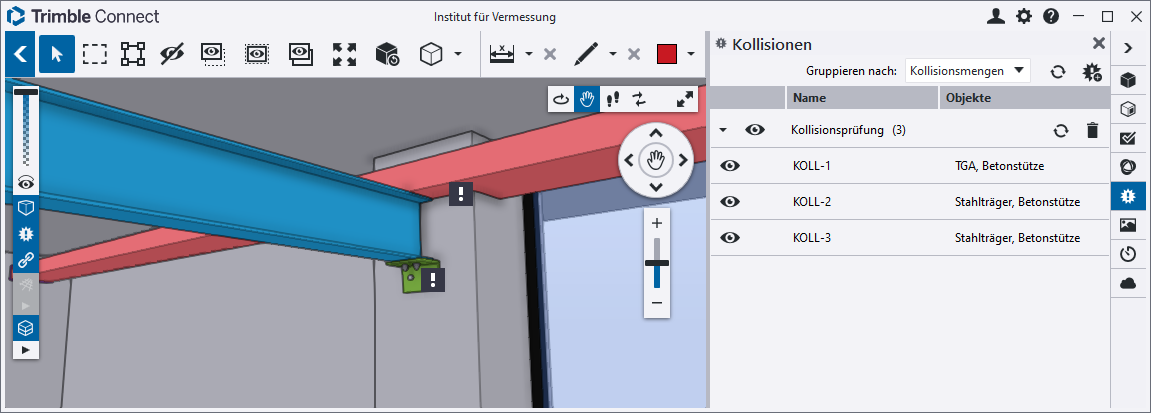The image size is (1151, 413).
Task: Close the Kollisionen panel
Action: click(x=1099, y=44)
